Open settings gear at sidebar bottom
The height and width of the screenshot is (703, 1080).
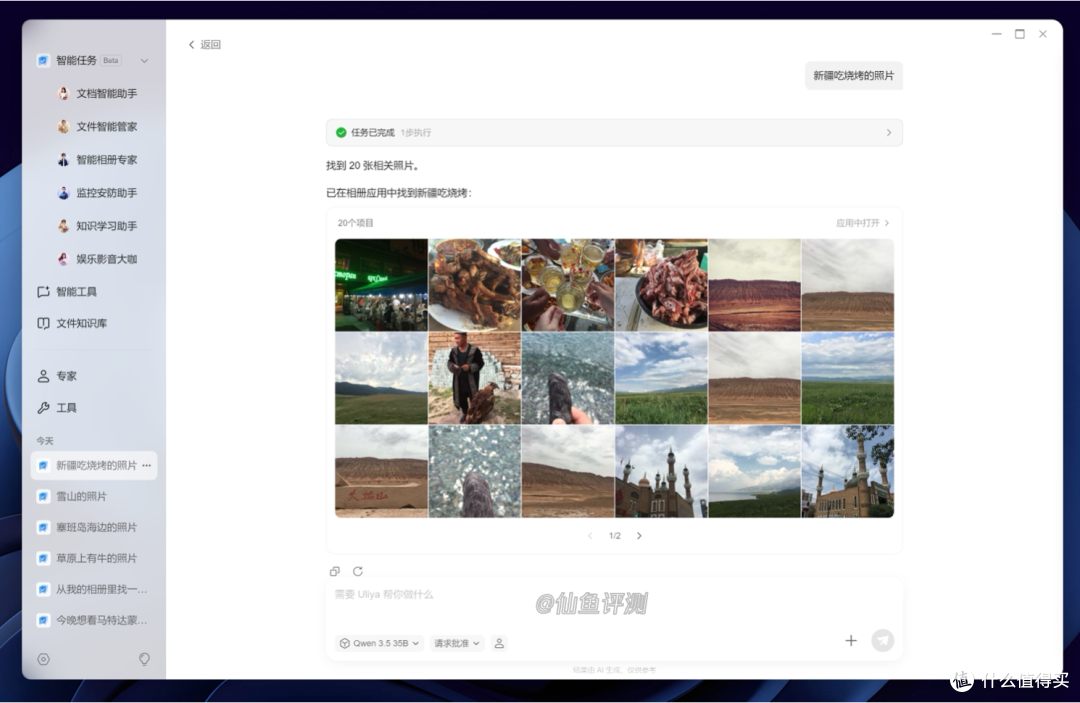(43, 660)
